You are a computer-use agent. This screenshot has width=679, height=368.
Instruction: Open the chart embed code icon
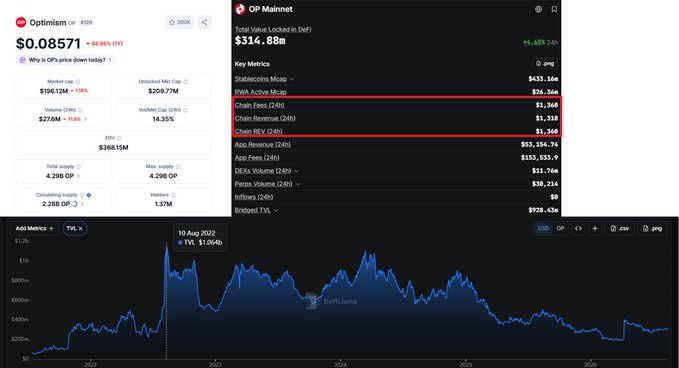pyautogui.click(x=578, y=228)
